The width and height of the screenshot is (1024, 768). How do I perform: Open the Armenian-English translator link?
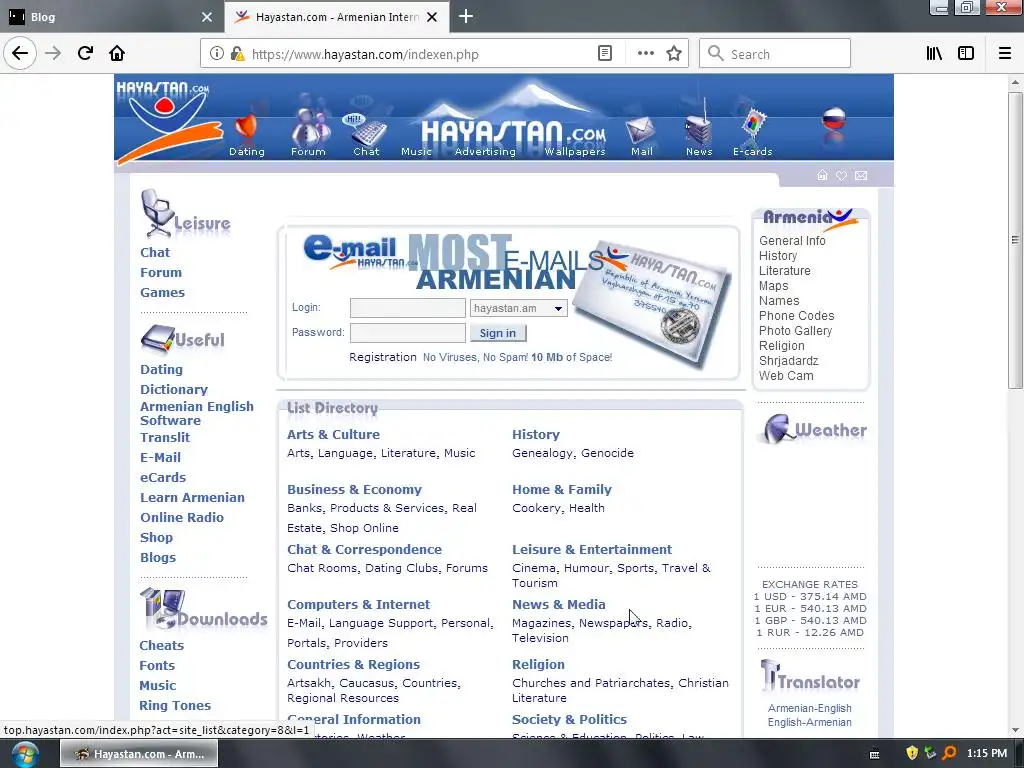(809, 709)
